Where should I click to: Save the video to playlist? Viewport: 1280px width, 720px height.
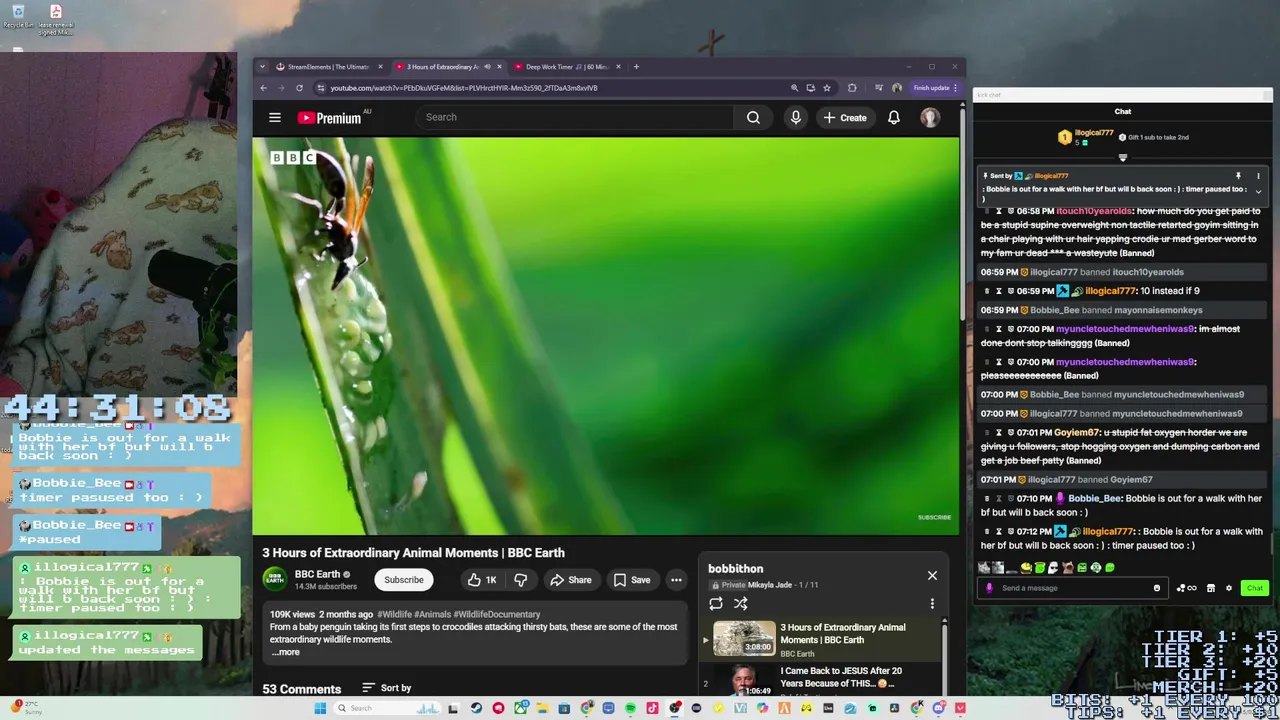click(632, 580)
